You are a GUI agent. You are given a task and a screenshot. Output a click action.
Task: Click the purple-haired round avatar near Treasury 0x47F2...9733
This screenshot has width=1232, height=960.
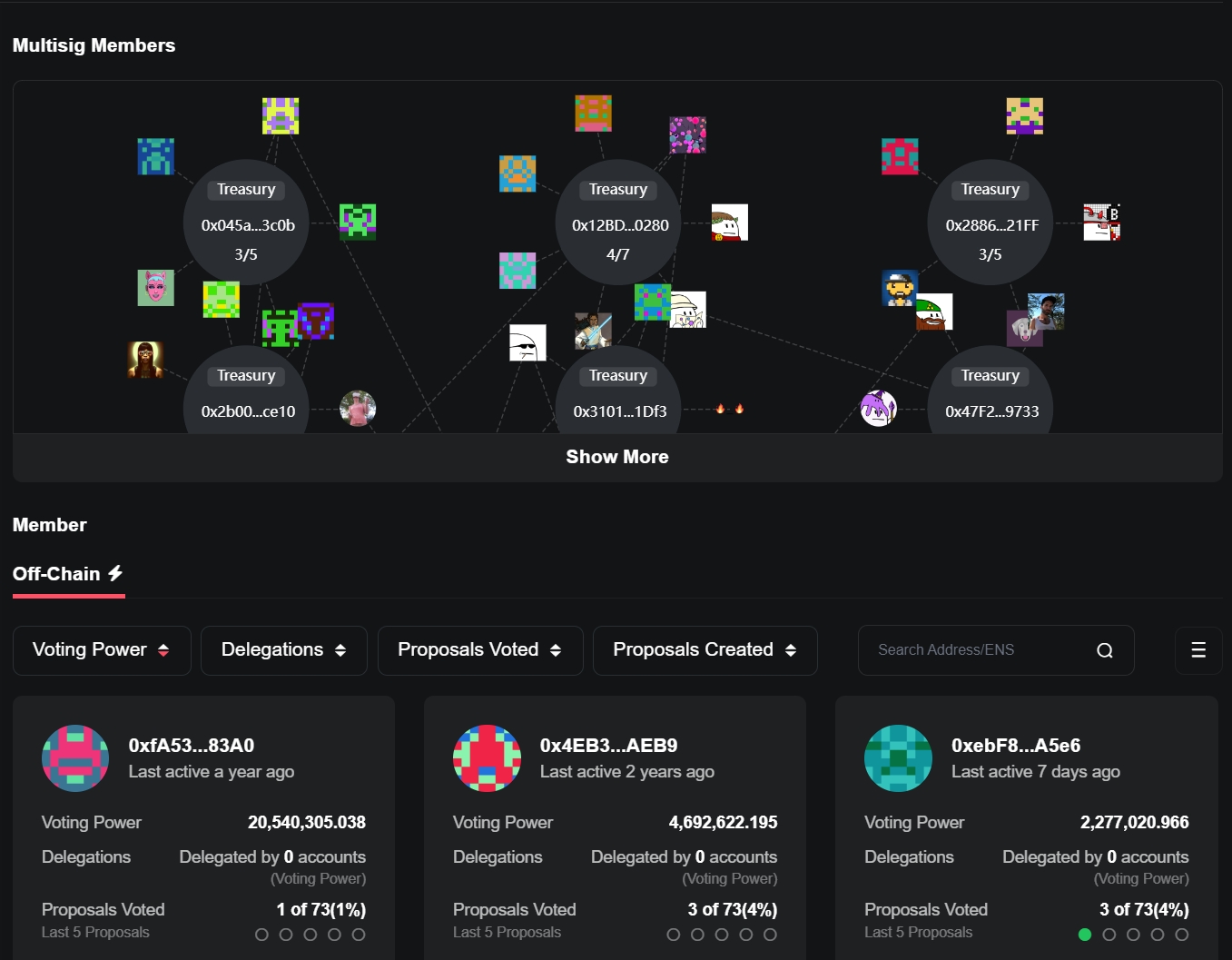coord(878,408)
